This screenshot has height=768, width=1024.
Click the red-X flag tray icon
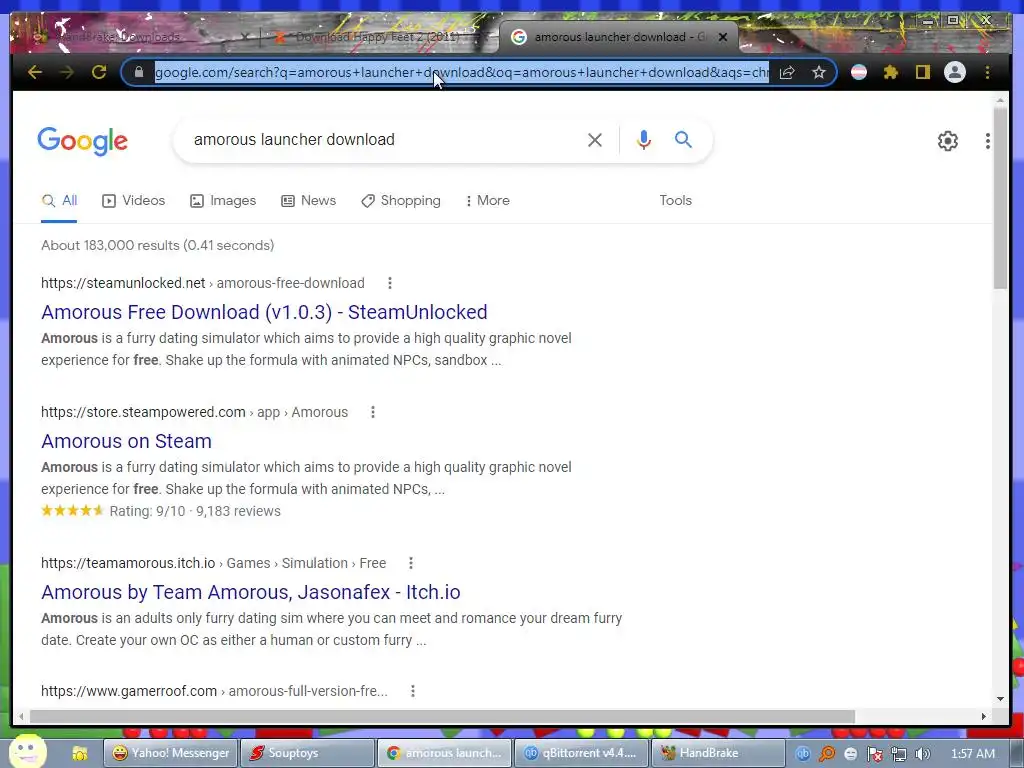[874, 754]
